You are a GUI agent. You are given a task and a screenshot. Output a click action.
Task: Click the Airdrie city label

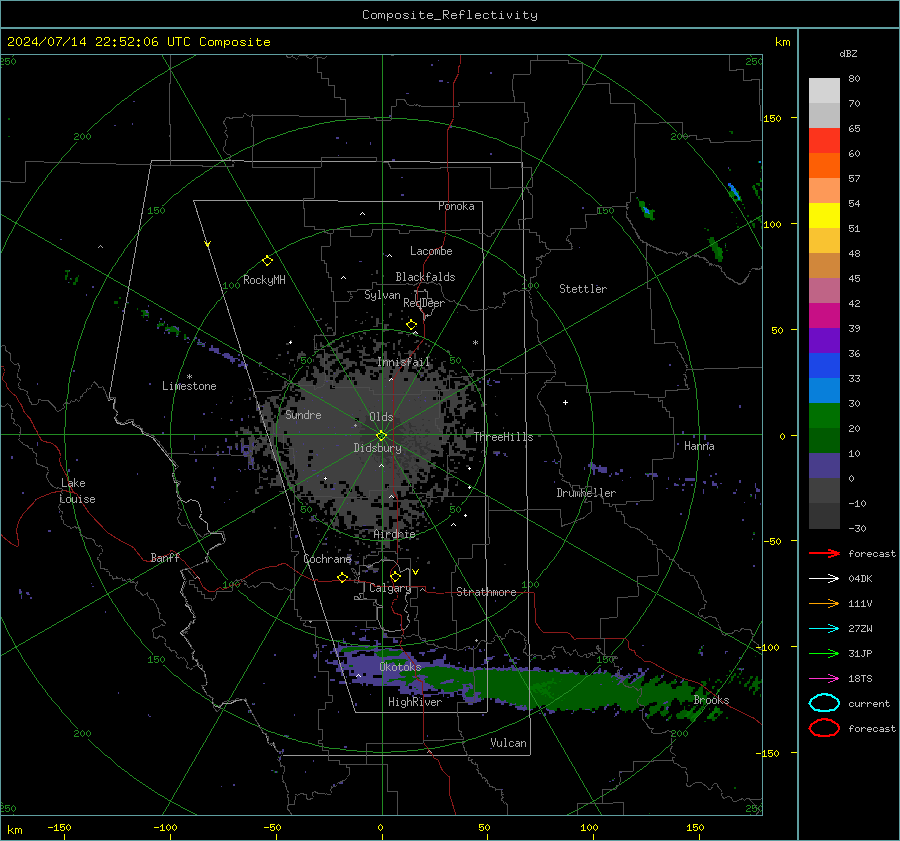[394, 534]
